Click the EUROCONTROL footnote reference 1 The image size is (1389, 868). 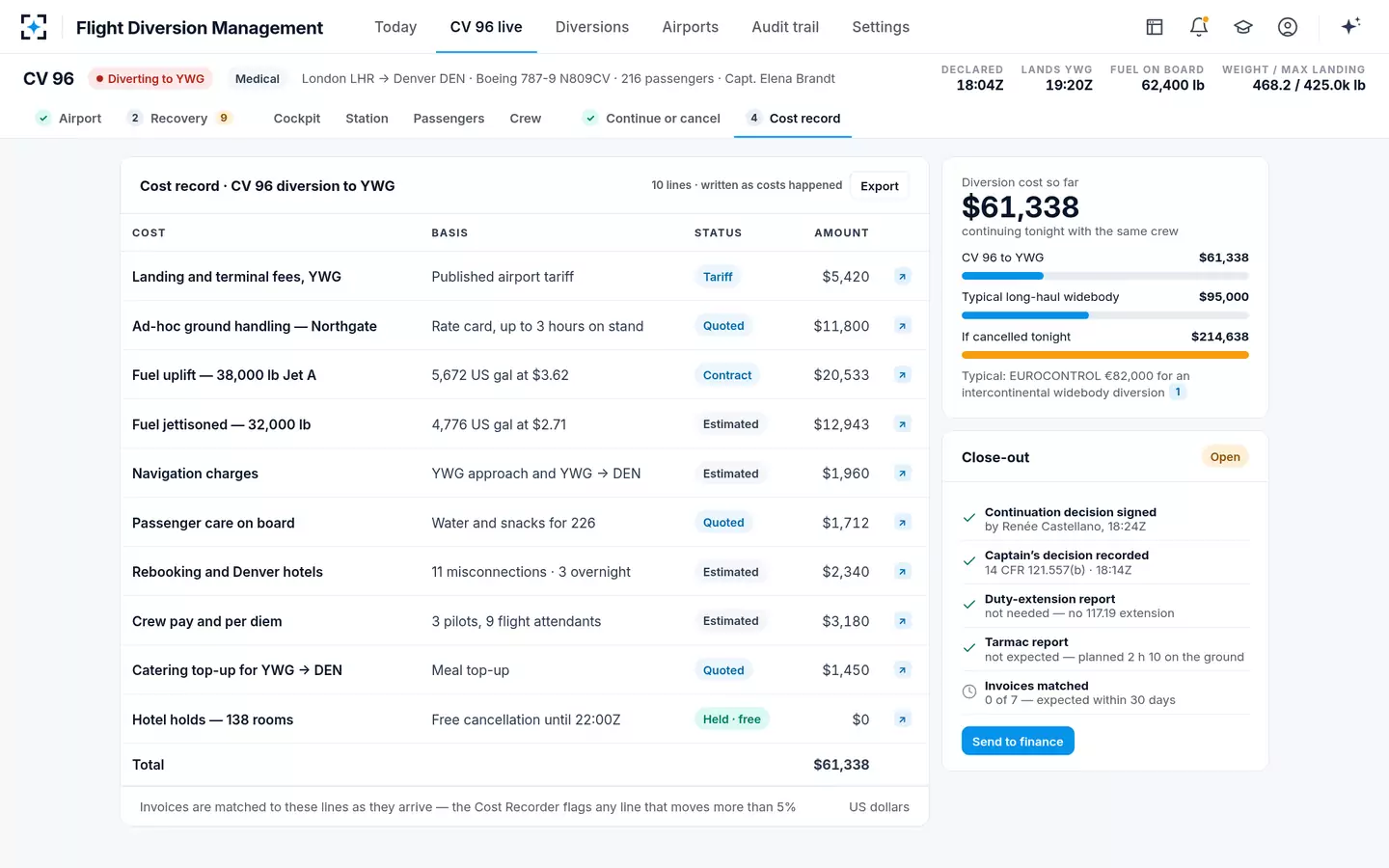1178,392
